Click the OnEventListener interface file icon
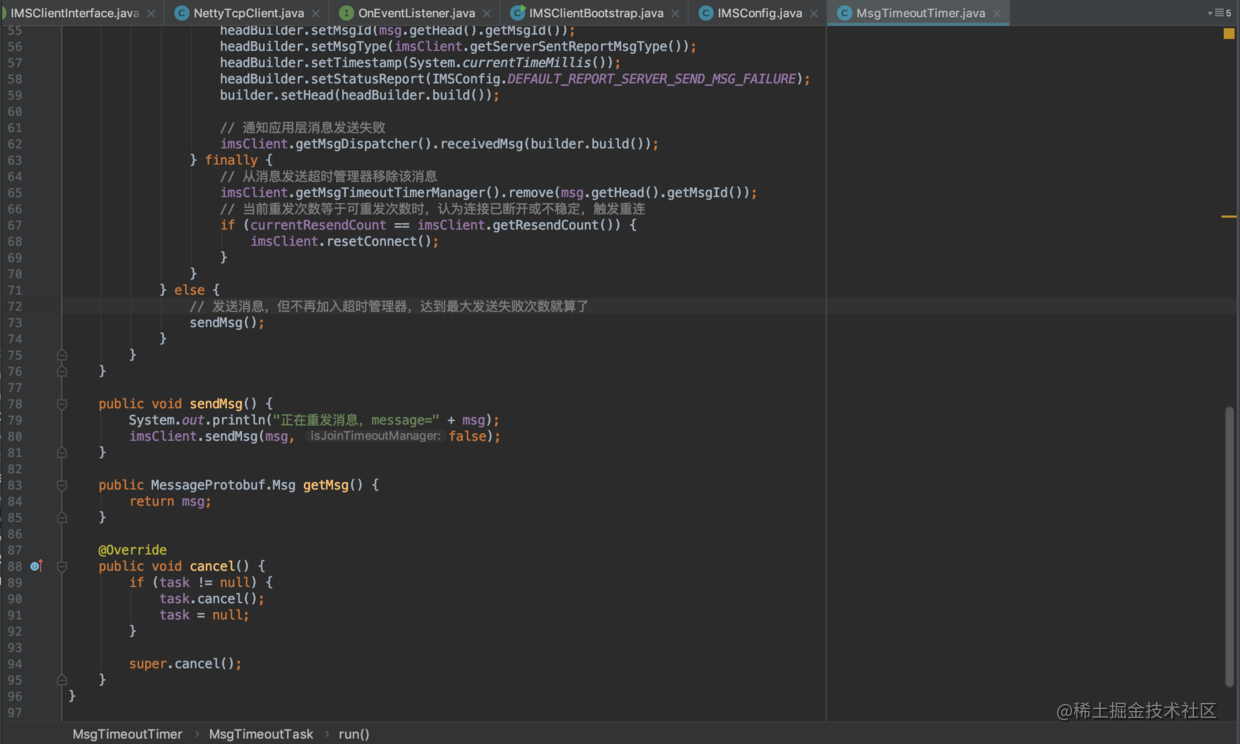This screenshot has width=1240, height=744. [x=346, y=13]
